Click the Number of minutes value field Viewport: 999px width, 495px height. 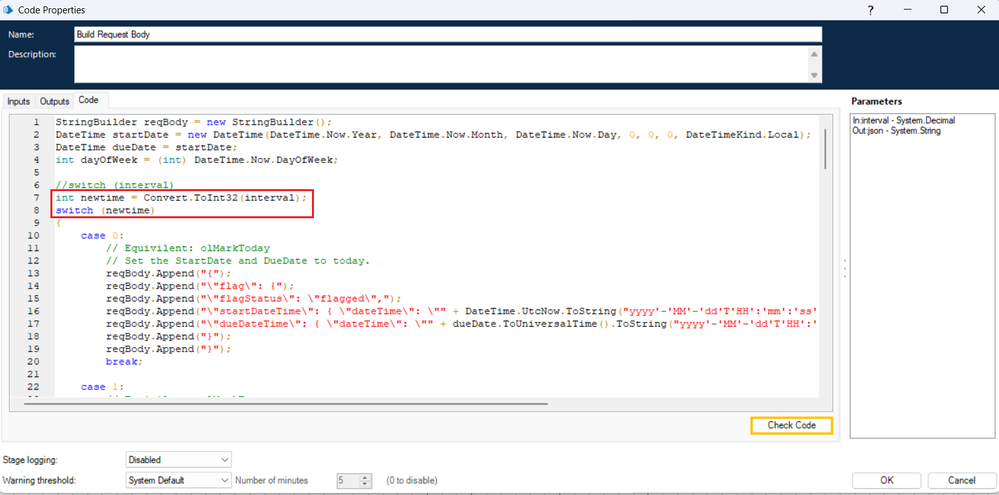[348, 480]
